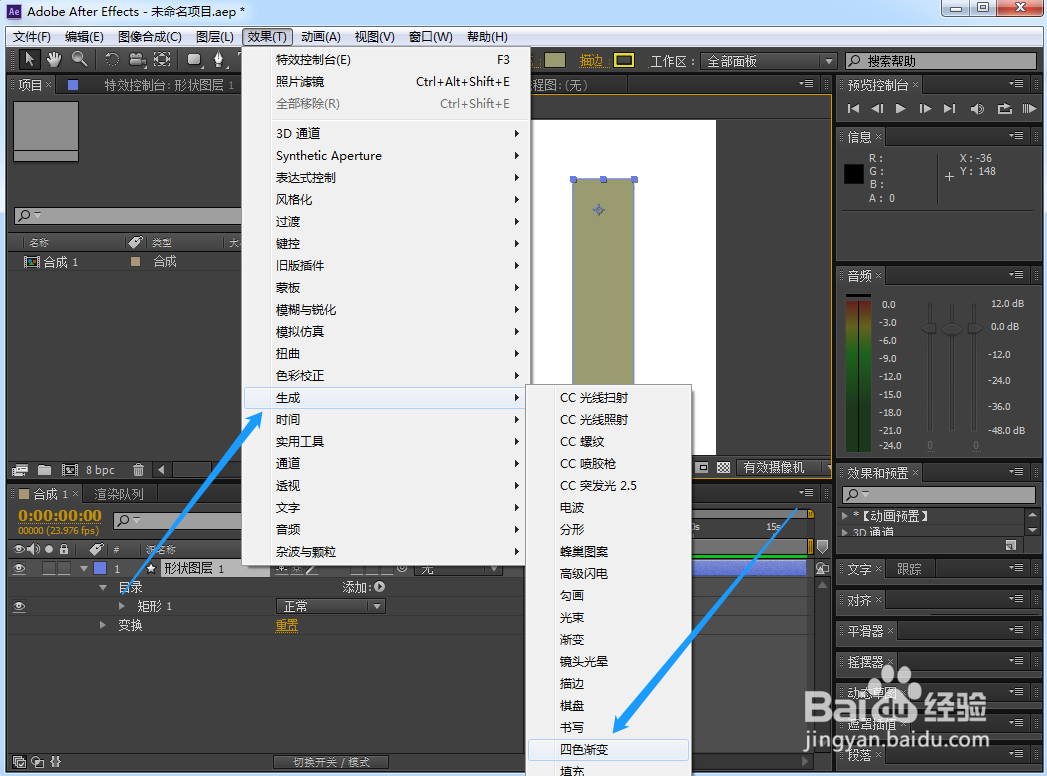Click the region of interest icon in the viewer
Screen dimensions: 1047x776
pyautogui.click(x=702, y=467)
